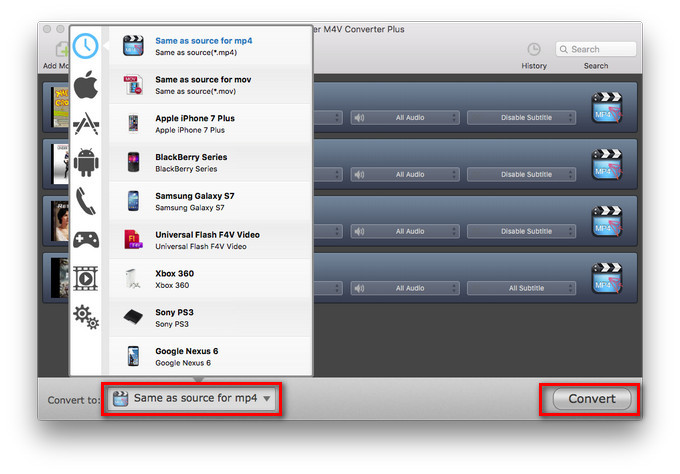The image size is (680, 474).
Task: Open the custom settings gears category
Action: [x=86, y=317]
